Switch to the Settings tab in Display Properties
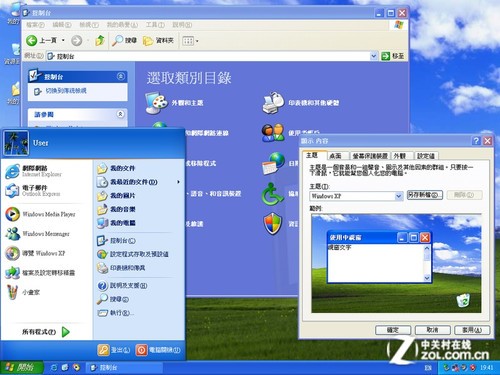 click(426, 156)
